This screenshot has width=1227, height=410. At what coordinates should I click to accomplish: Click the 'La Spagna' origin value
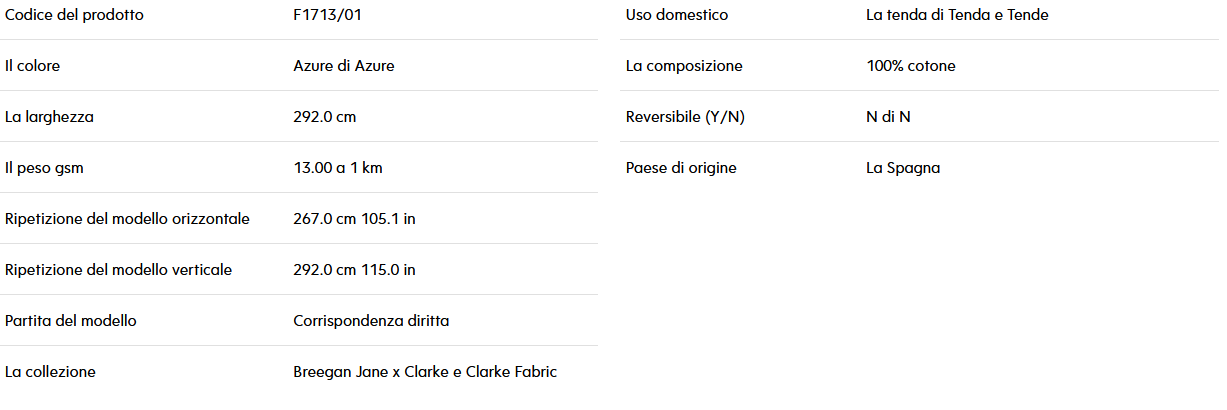903,168
